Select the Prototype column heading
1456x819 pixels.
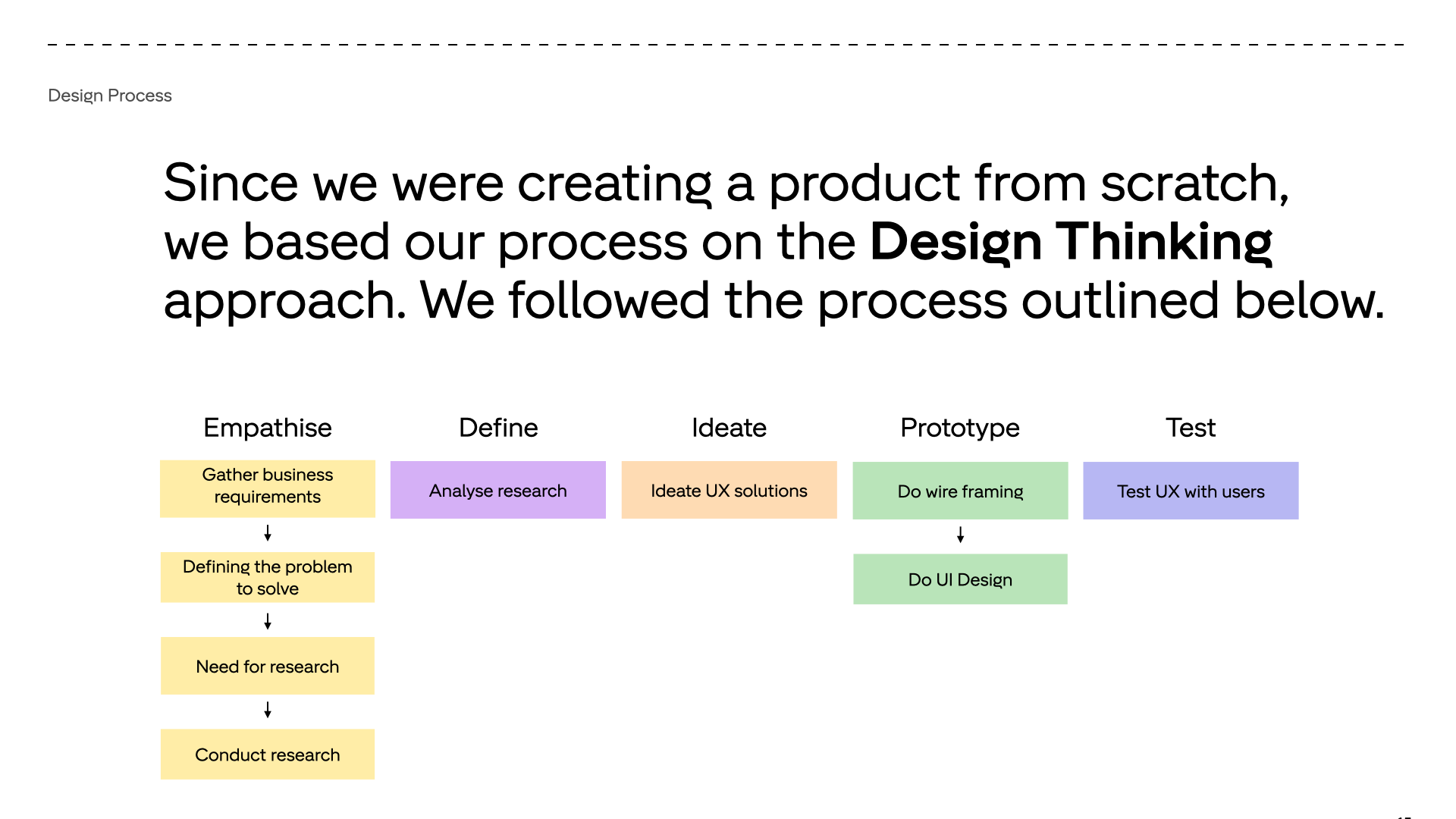(960, 428)
